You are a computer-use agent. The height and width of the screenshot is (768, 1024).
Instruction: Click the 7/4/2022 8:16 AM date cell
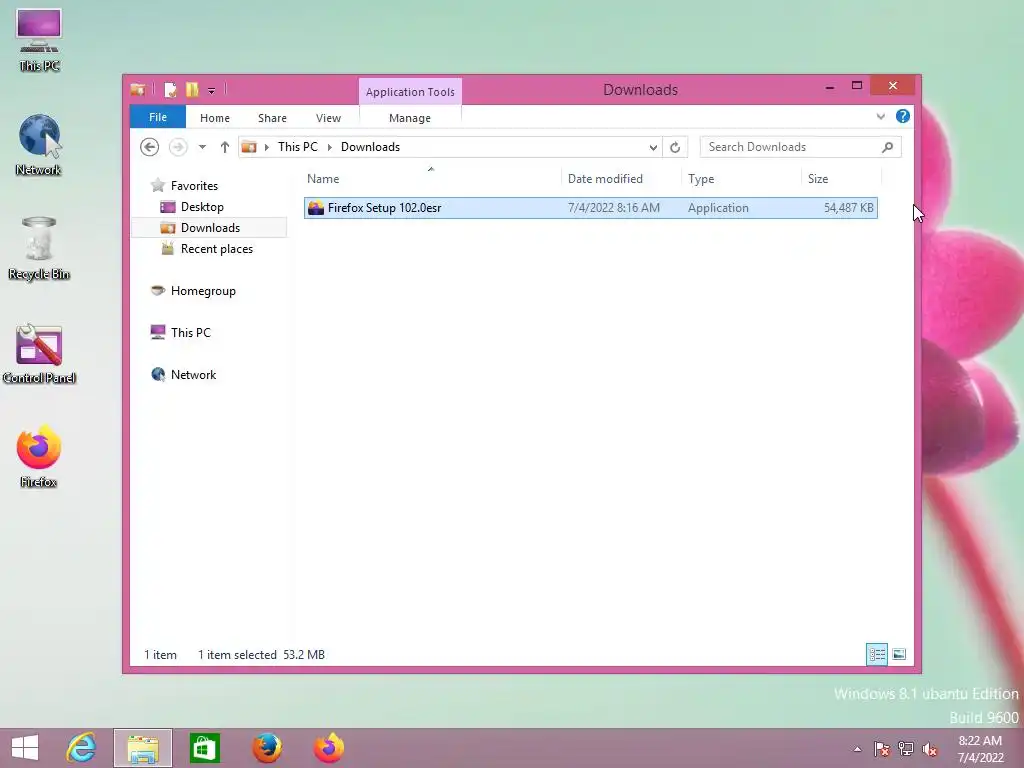coord(614,208)
